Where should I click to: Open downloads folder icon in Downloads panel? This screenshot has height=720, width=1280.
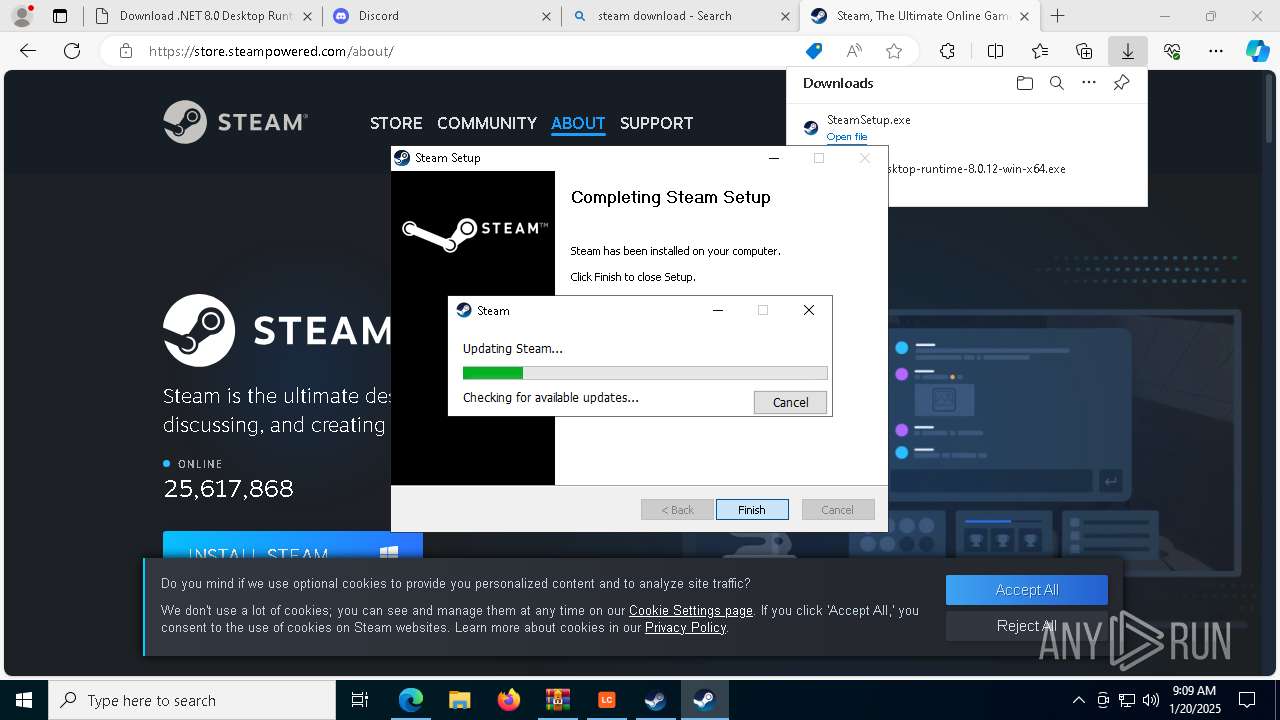tap(1024, 83)
